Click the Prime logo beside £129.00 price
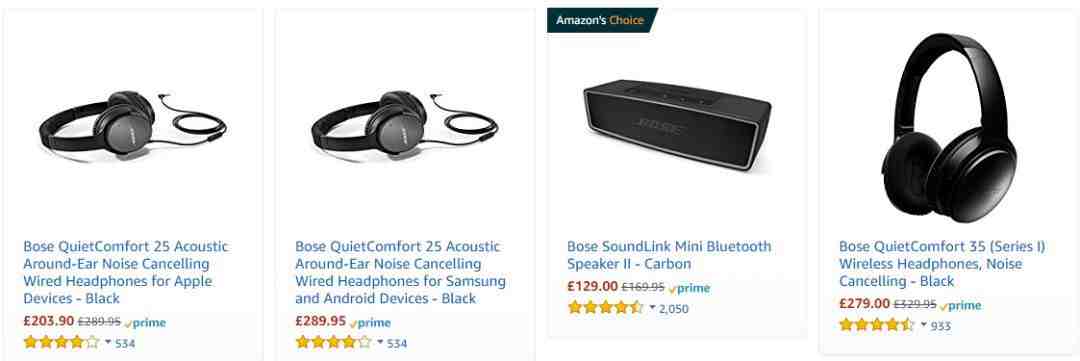Screen dimensions: 1080x361 pos(689,288)
